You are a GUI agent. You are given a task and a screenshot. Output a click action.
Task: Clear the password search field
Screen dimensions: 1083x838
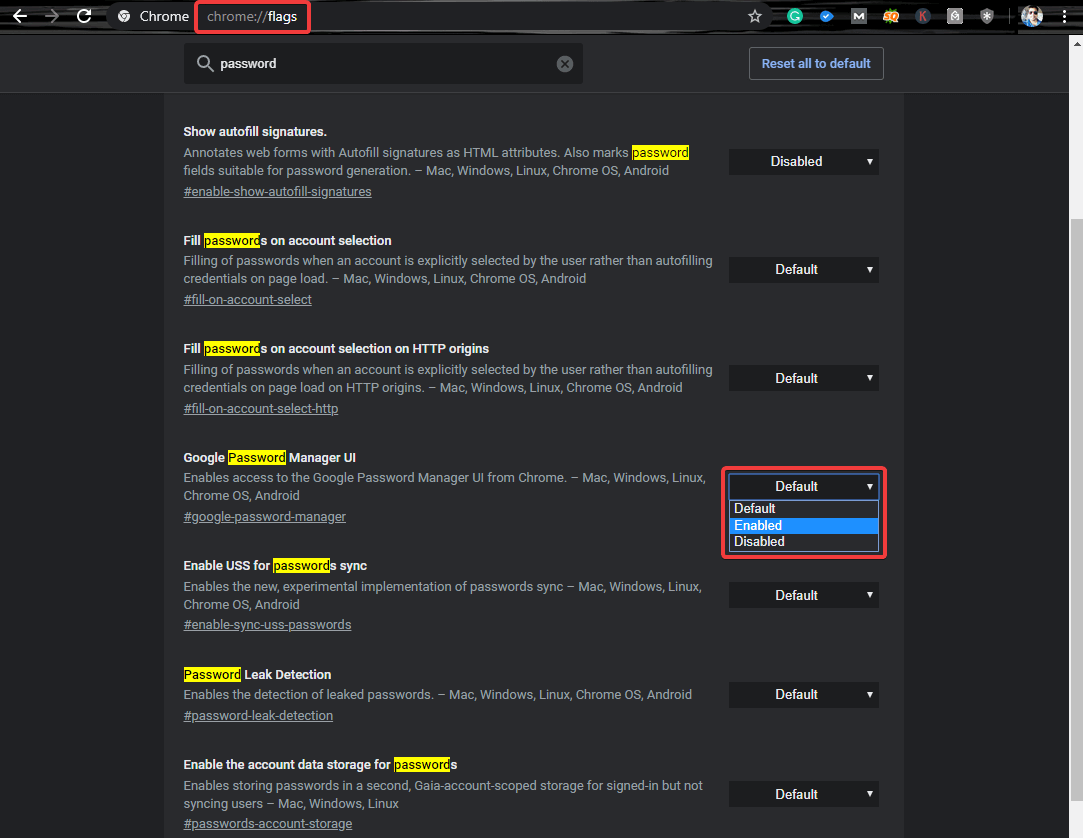tap(564, 63)
